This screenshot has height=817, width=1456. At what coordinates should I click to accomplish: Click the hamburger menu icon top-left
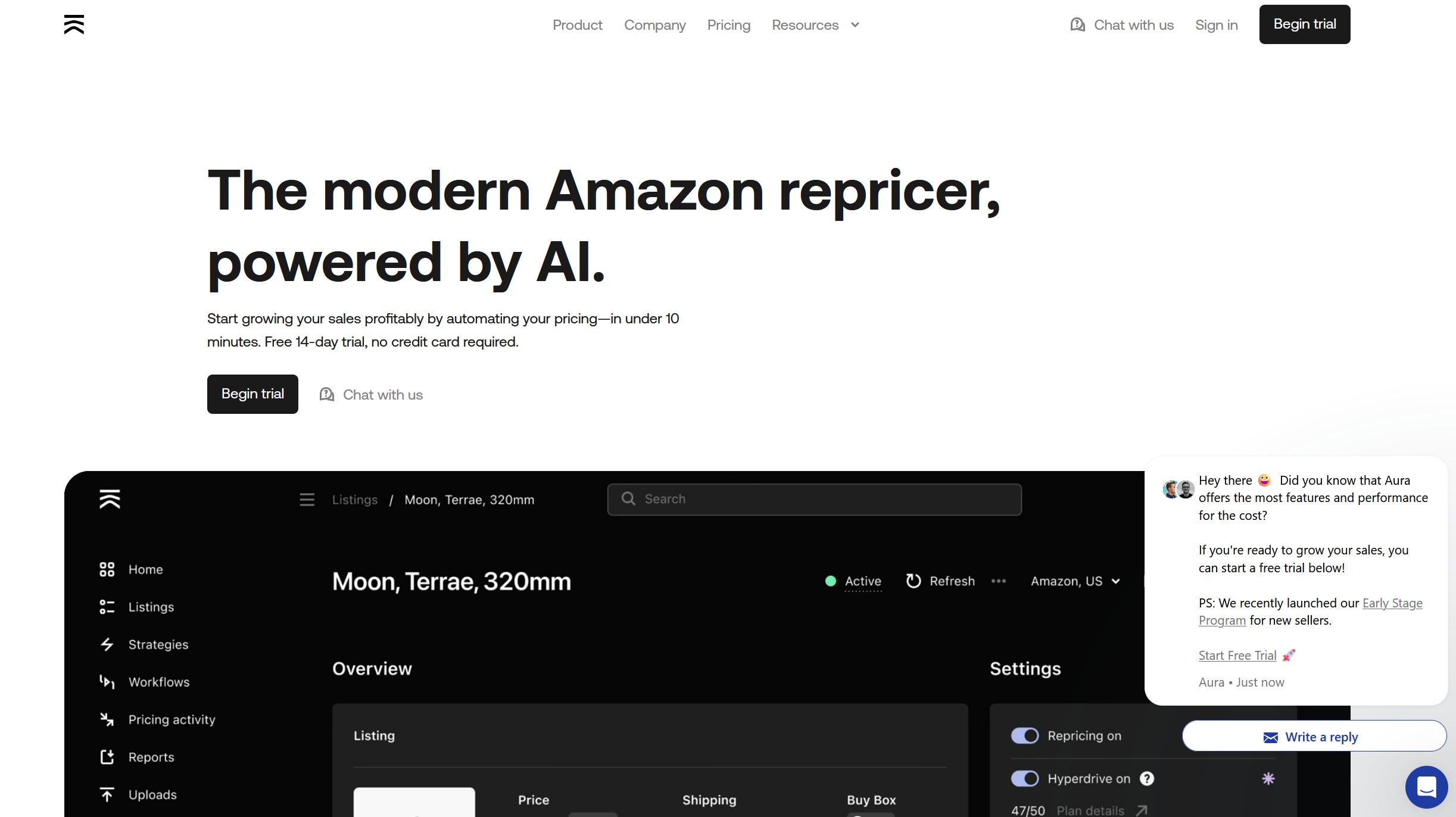74,23
